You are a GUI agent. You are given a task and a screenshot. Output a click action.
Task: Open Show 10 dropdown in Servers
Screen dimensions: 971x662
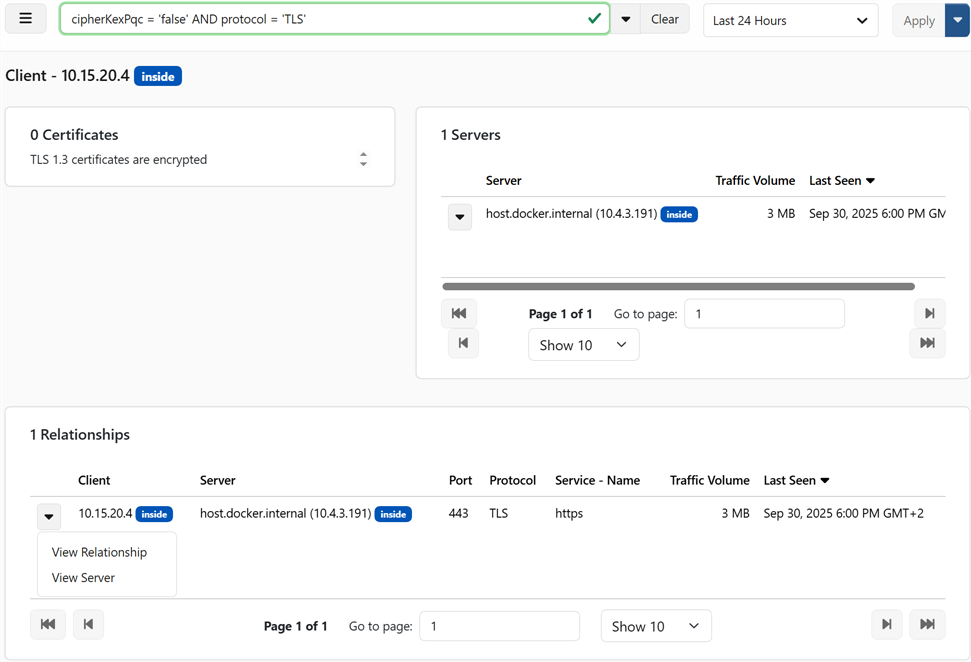[583, 345]
